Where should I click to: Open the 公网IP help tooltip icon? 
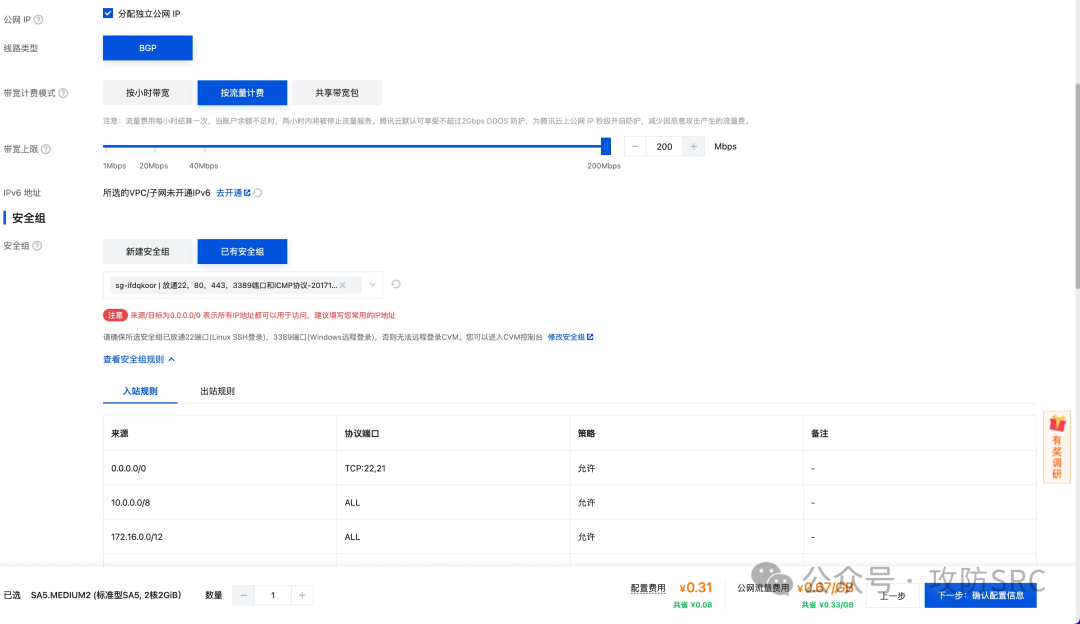(39, 19)
